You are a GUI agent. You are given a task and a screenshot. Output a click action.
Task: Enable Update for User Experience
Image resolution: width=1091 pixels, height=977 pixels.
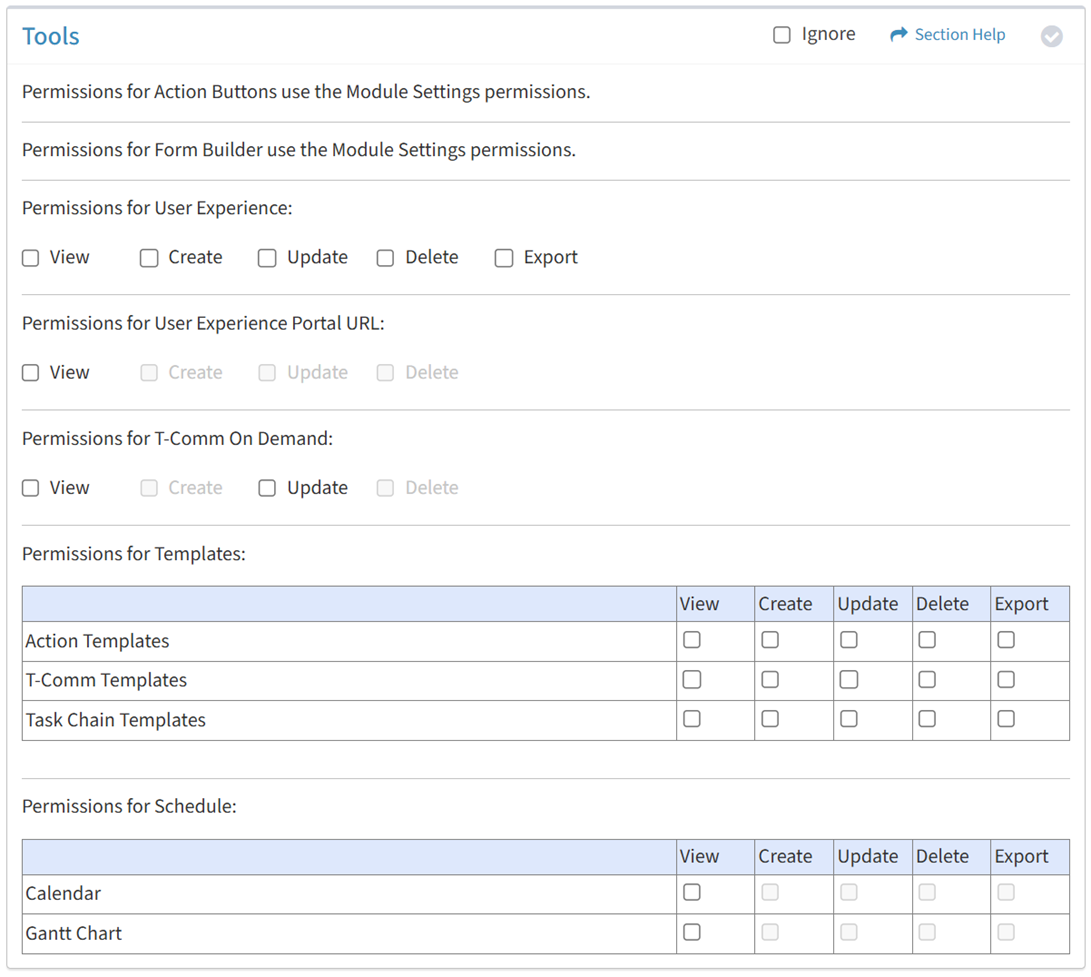[267, 258]
